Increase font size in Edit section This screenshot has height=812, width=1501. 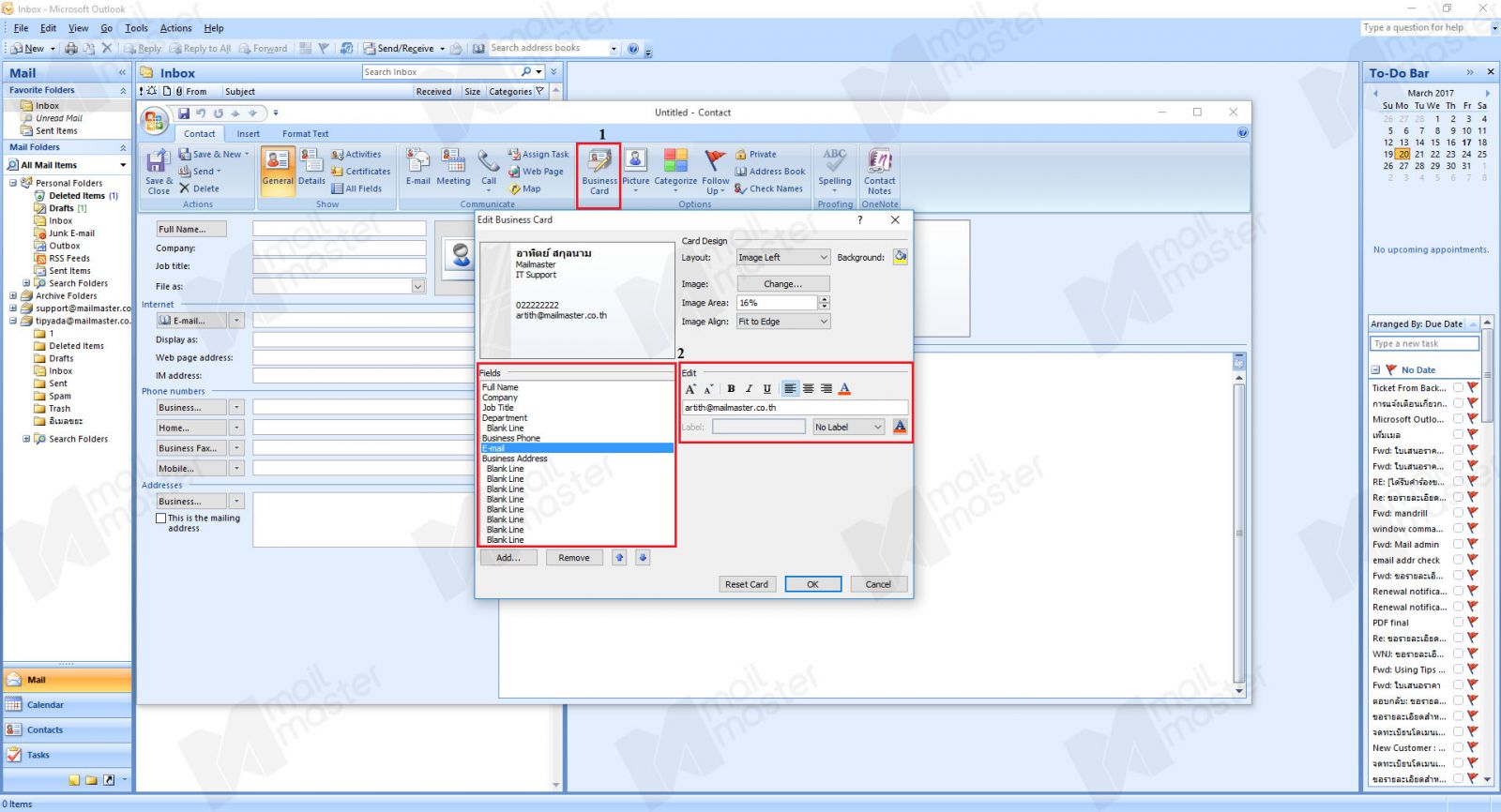690,389
